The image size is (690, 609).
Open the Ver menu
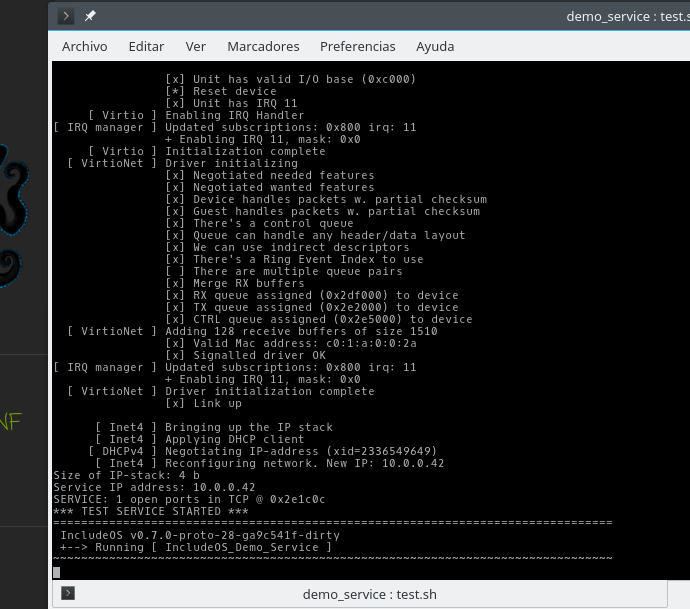(196, 46)
